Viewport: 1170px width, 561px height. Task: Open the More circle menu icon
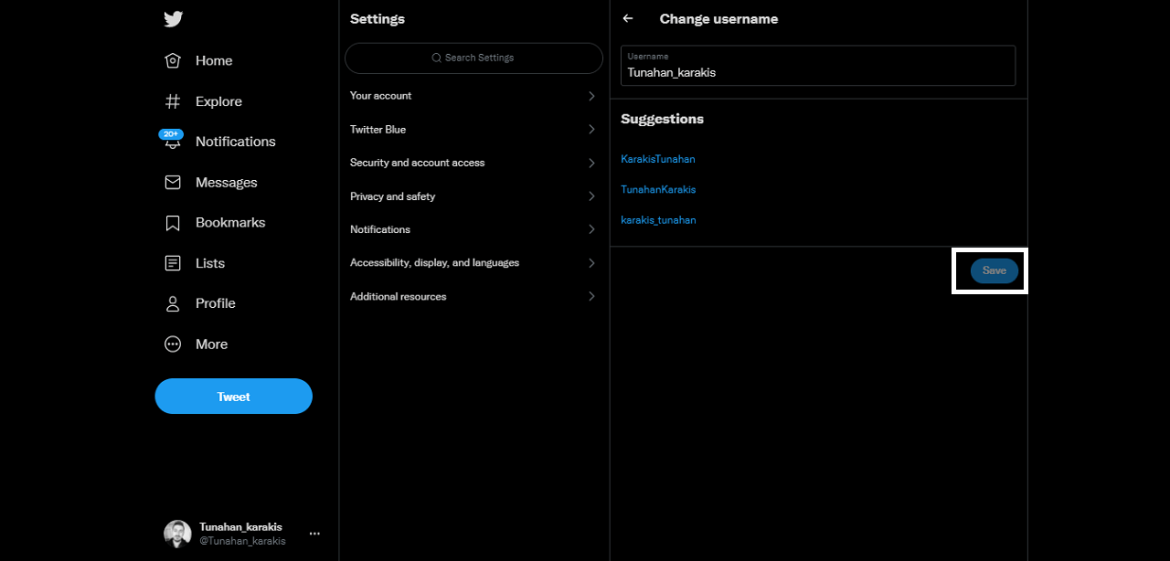pos(173,344)
